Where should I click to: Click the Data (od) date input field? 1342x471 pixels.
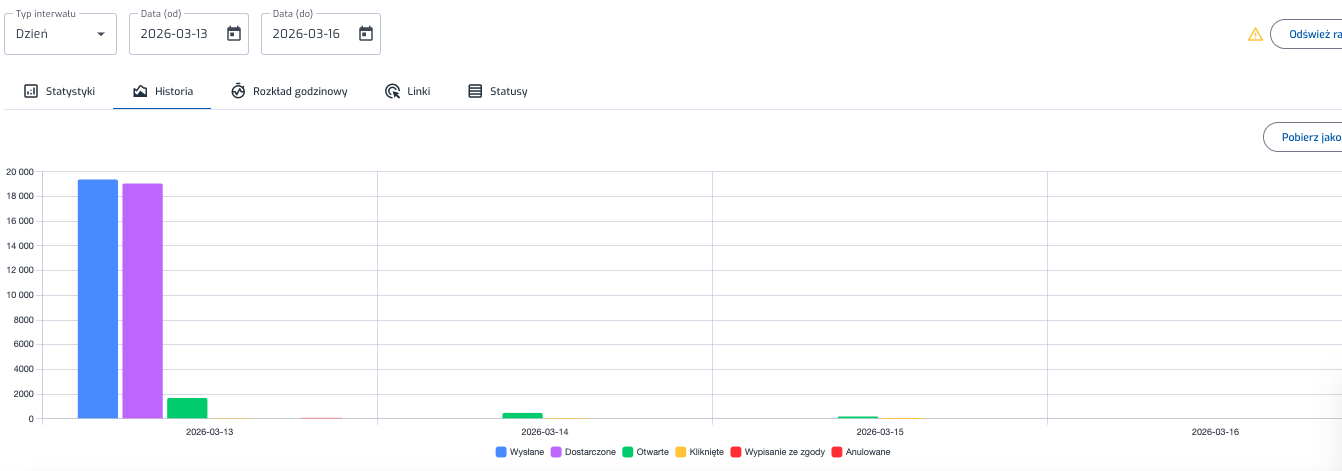(175, 34)
